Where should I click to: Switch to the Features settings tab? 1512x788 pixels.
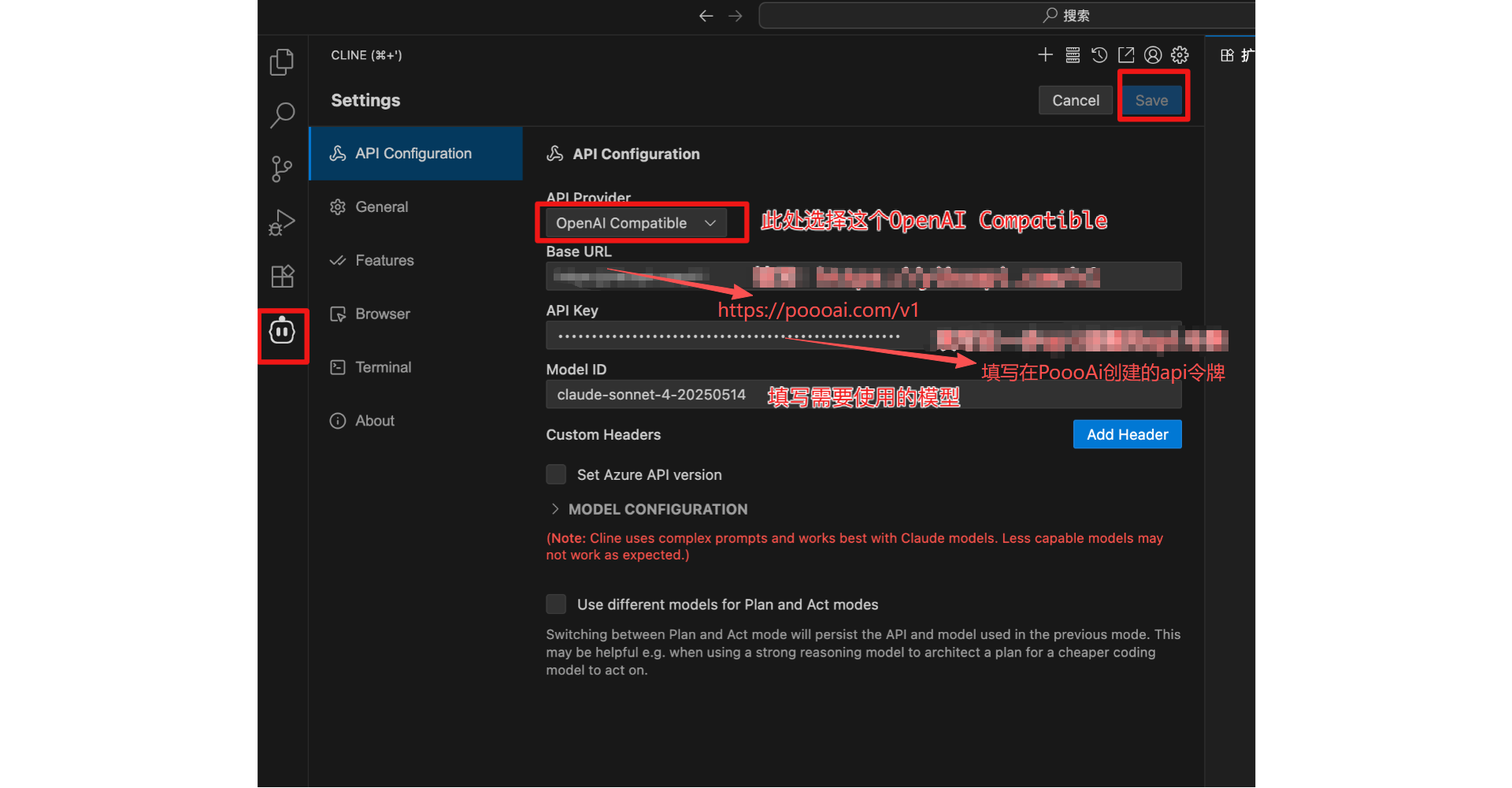[384, 261]
